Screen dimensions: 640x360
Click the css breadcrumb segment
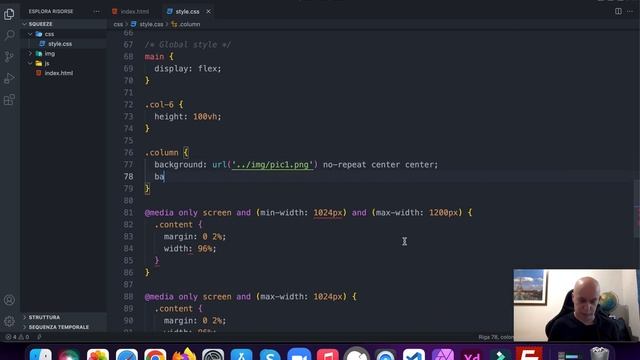pos(118,24)
